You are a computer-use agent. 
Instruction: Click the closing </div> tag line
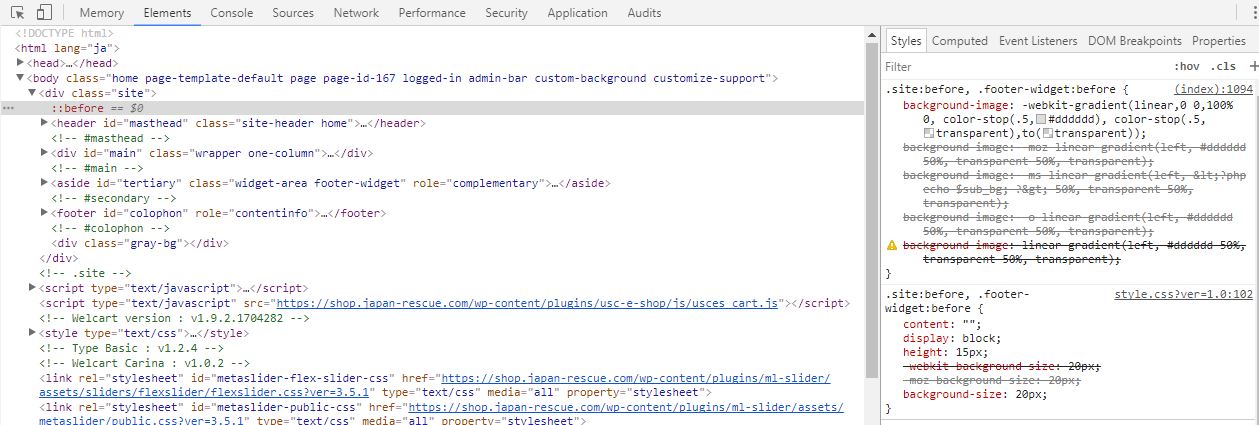click(x=59, y=258)
